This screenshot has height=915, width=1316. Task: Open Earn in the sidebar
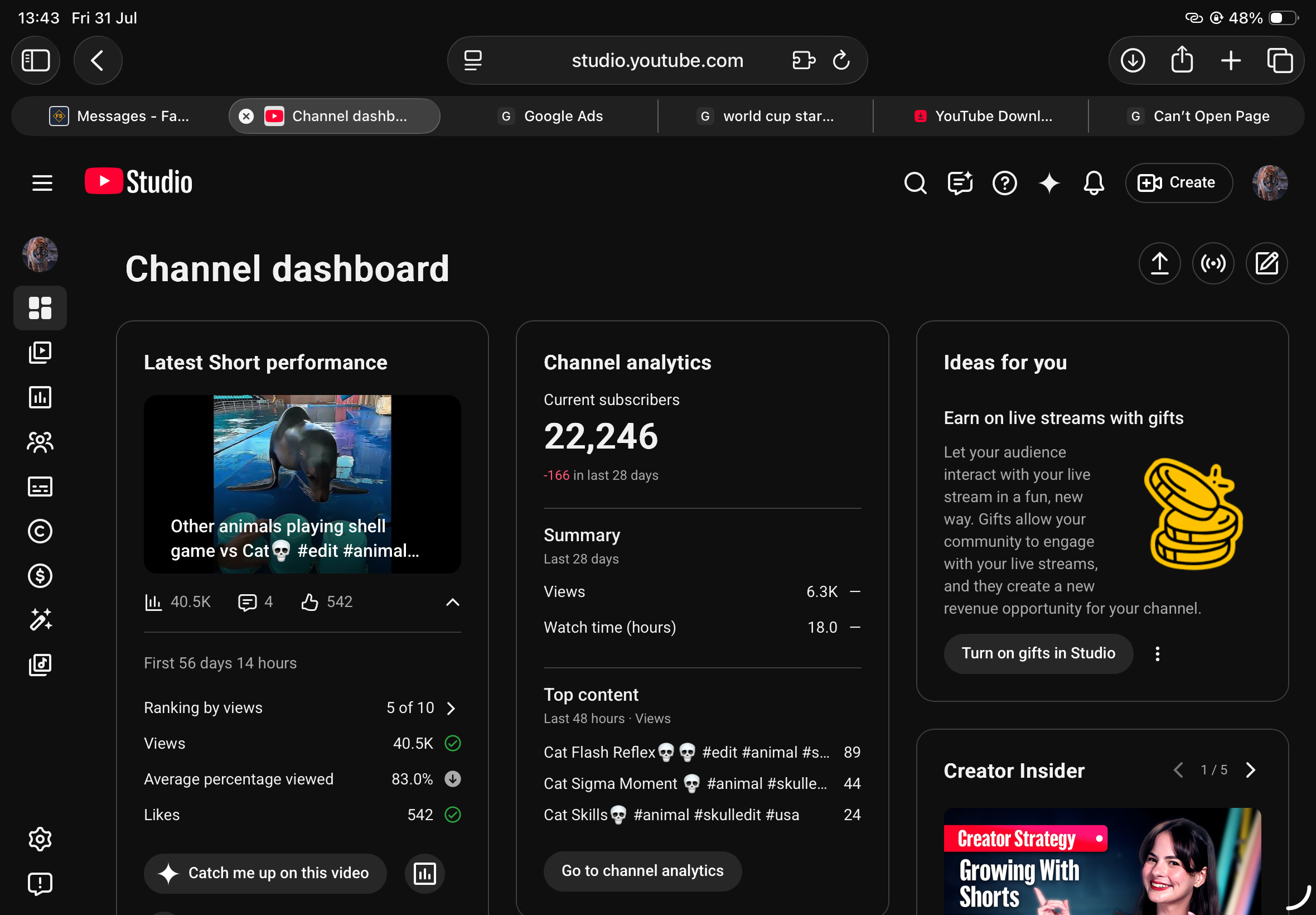[x=40, y=576]
